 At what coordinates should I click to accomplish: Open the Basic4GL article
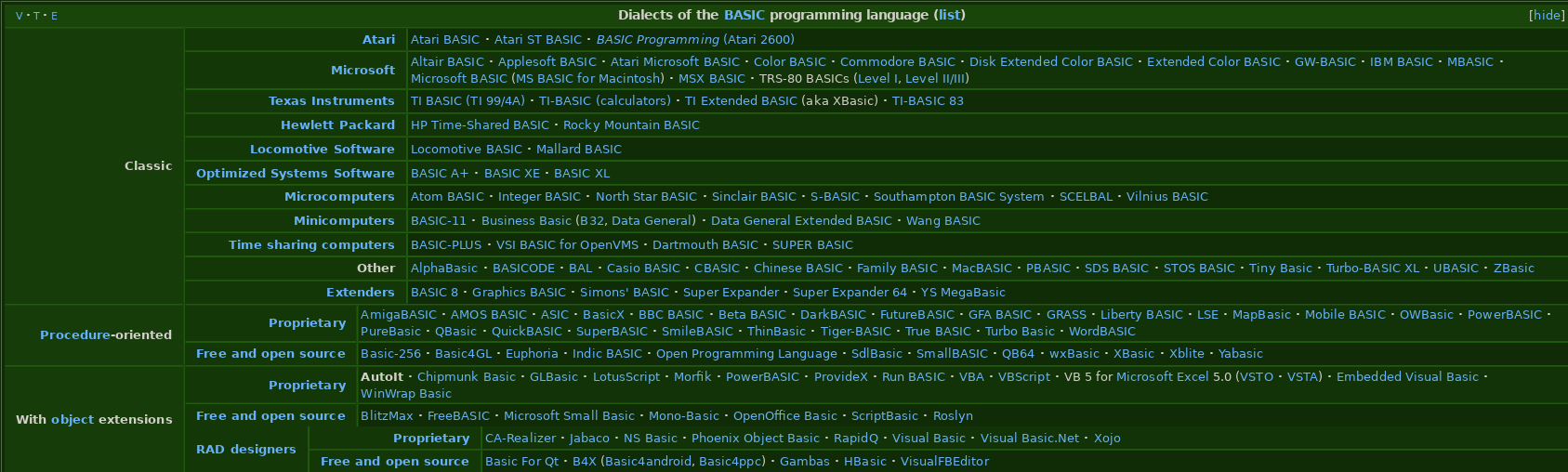(464, 353)
